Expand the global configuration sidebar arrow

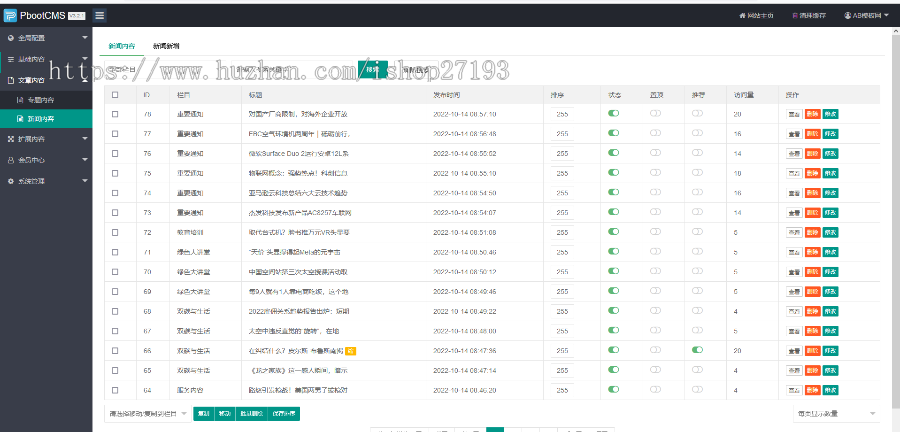click(85, 38)
